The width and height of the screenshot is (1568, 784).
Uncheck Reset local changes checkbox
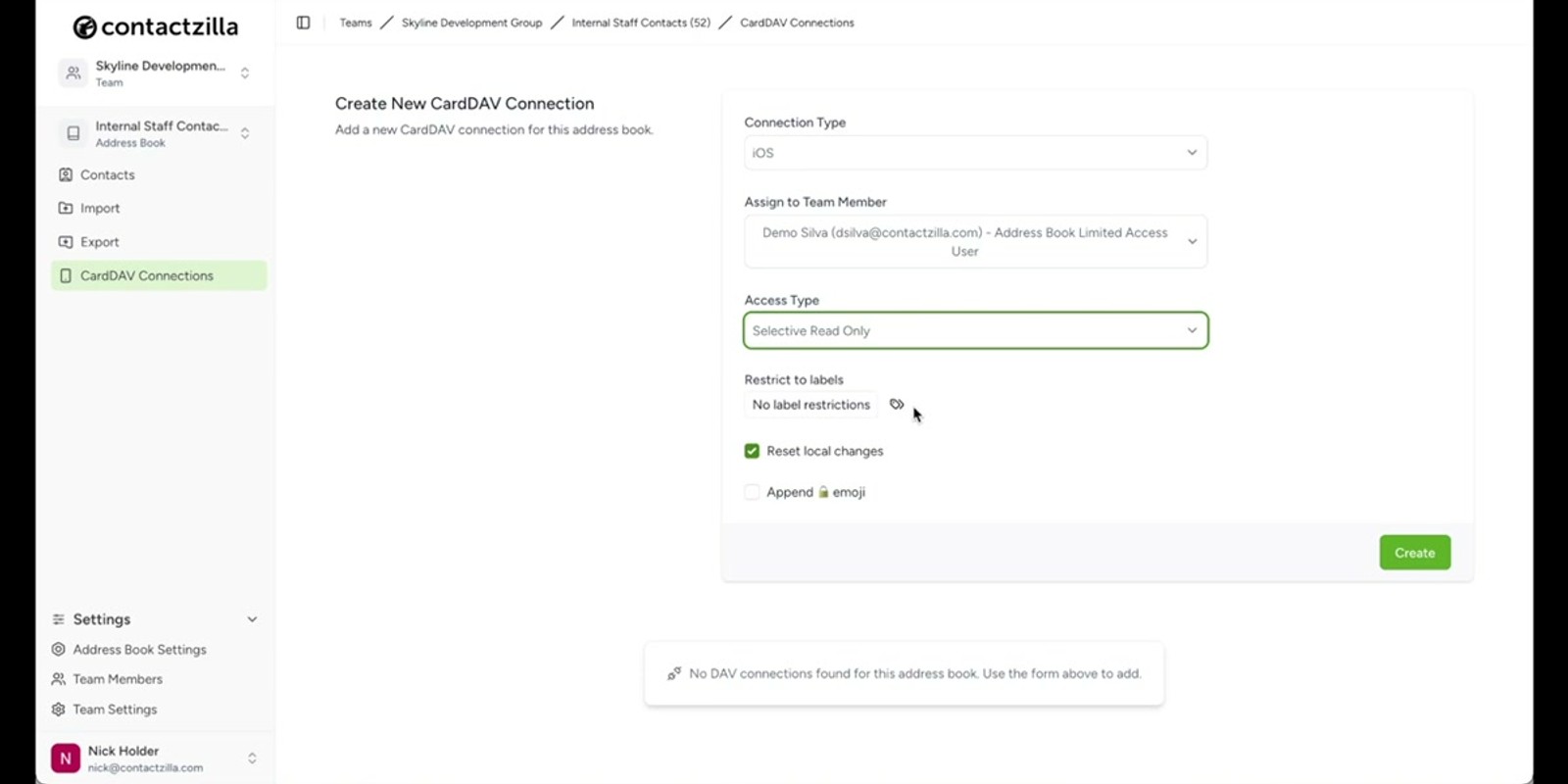click(752, 451)
